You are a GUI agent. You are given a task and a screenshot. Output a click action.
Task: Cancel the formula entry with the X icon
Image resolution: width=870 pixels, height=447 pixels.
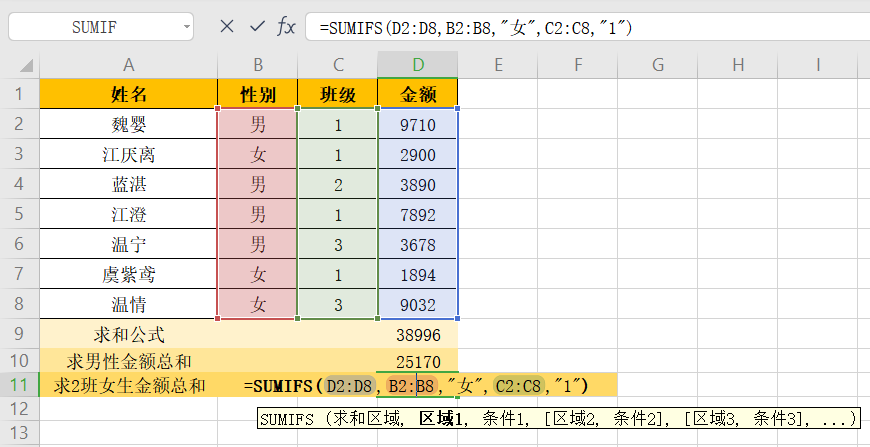click(x=226, y=26)
